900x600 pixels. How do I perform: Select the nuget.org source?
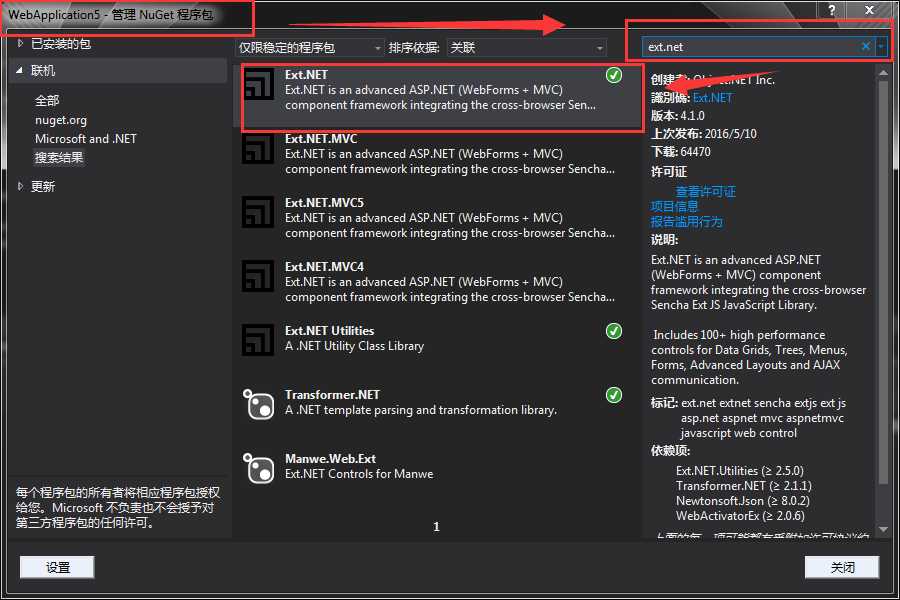[61, 120]
